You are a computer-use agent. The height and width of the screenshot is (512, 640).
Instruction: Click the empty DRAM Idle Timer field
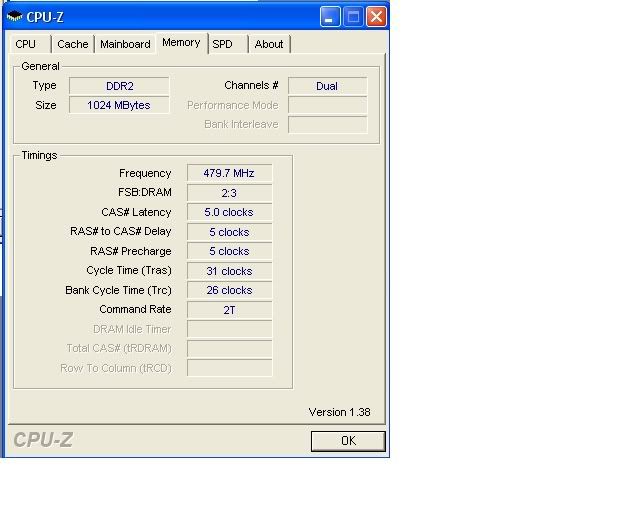coord(229,329)
